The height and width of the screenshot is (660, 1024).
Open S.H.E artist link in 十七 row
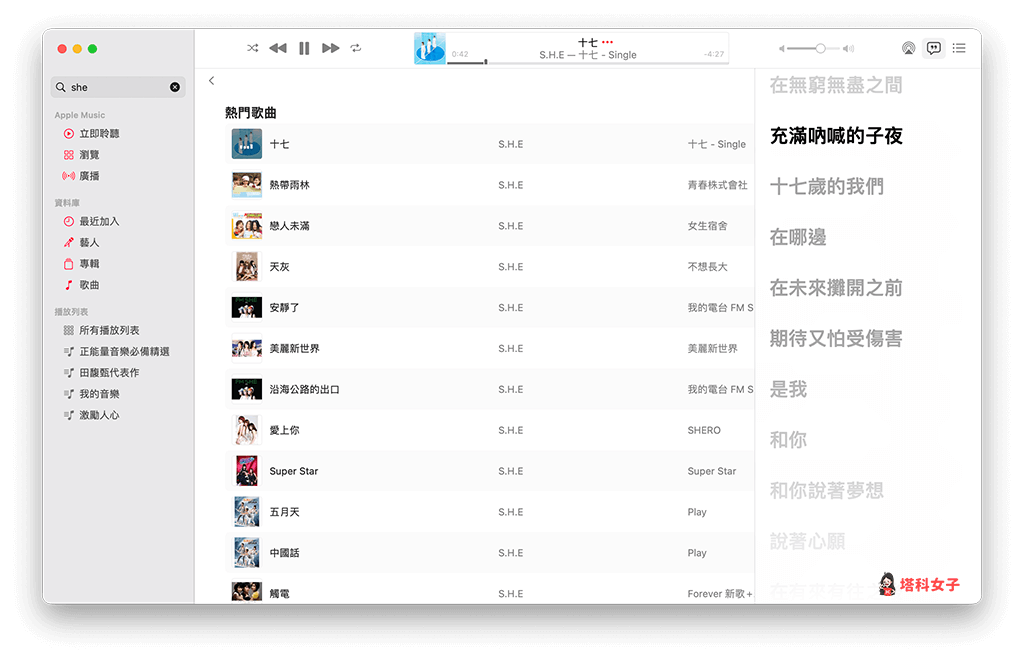[511, 144]
